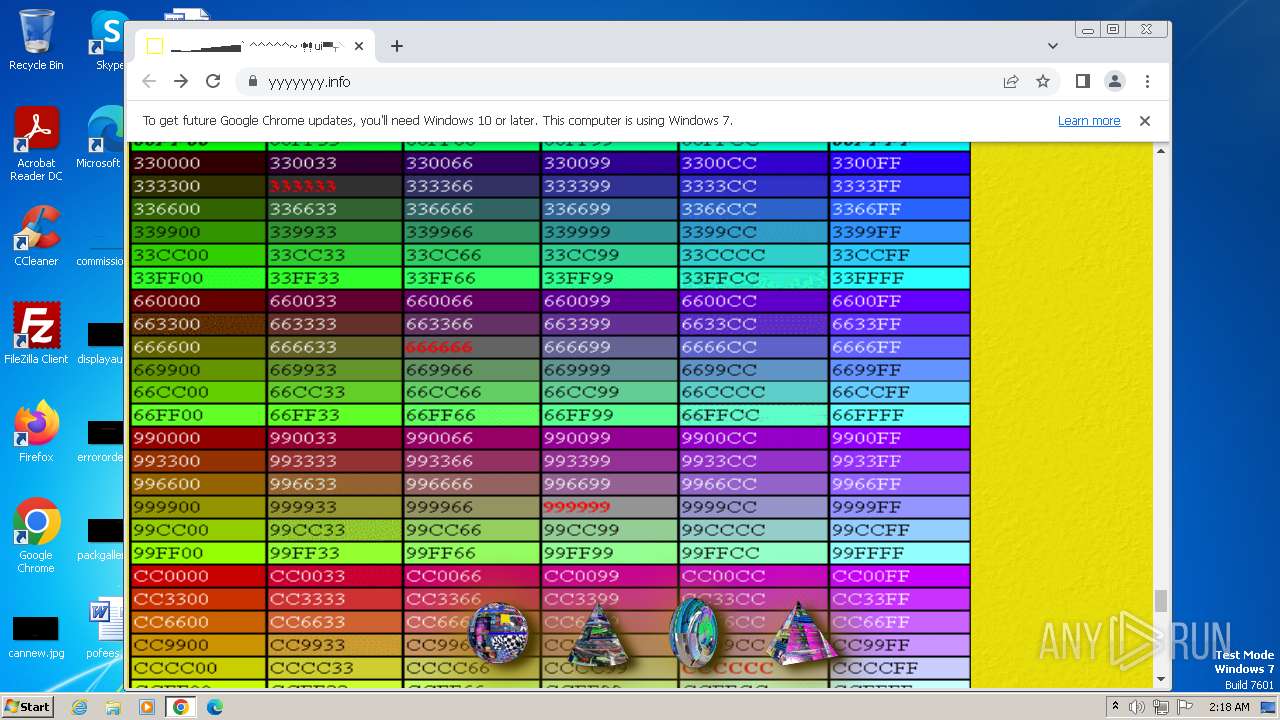Share this page icon
The height and width of the screenshot is (720, 1280).
[x=1011, y=81]
